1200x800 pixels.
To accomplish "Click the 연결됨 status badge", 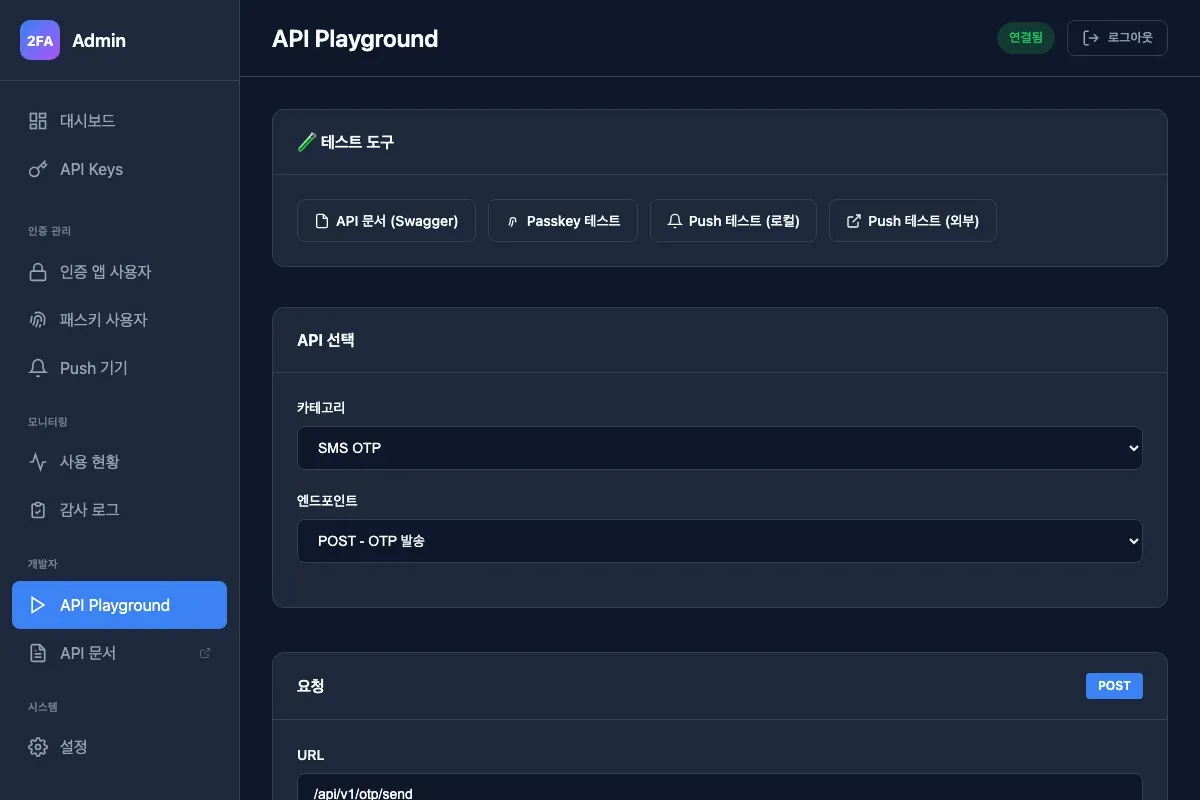I will pyautogui.click(x=1025, y=37).
